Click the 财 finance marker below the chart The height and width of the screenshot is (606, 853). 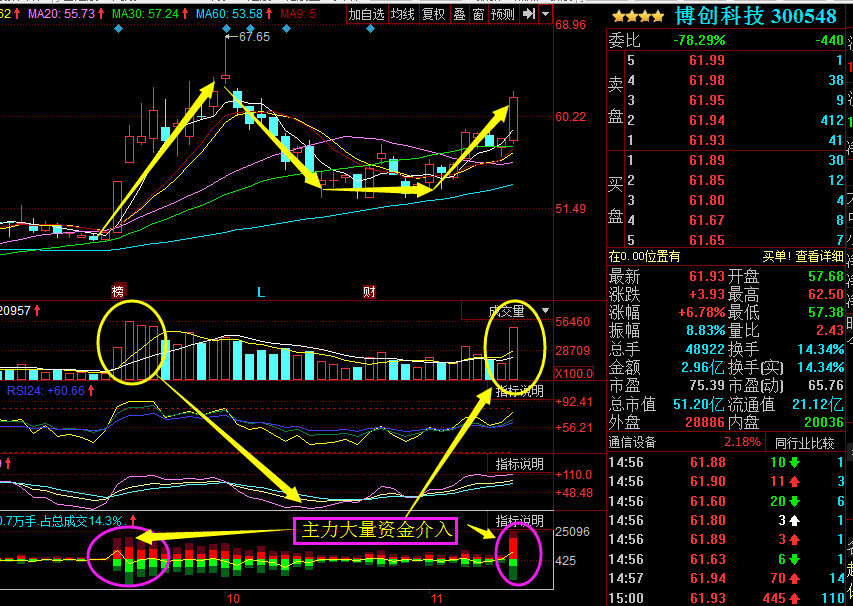point(369,292)
